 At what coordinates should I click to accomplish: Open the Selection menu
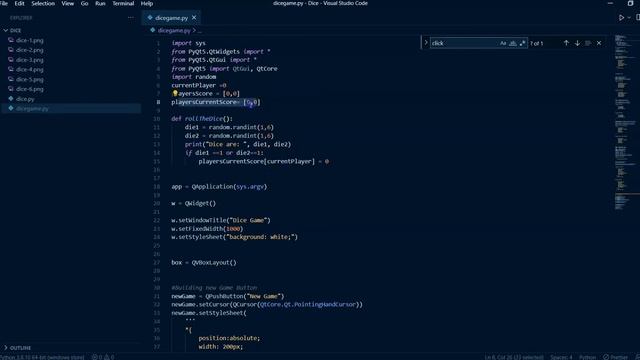click(43, 3)
